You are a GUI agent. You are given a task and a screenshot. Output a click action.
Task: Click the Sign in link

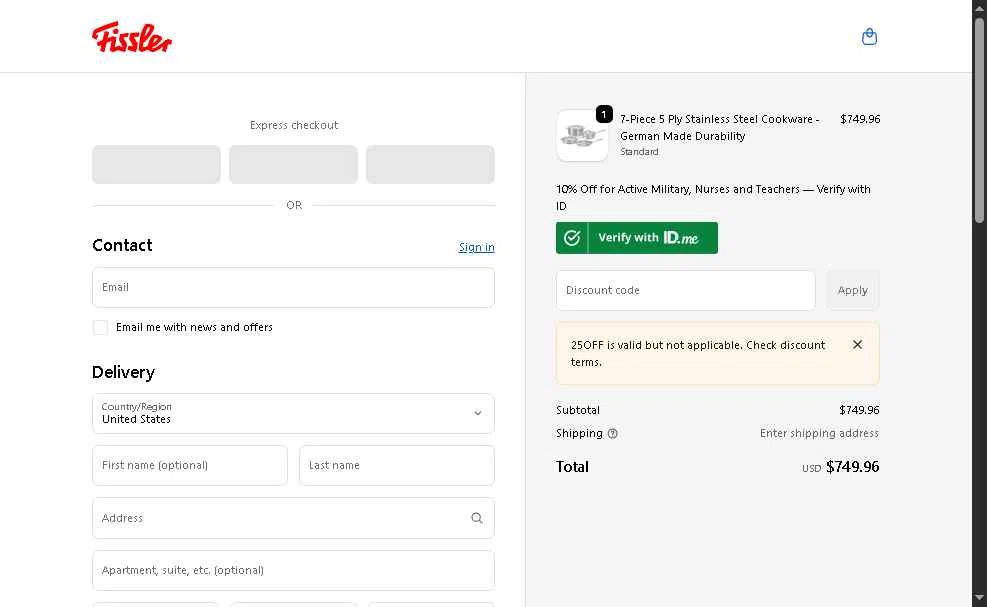(477, 247)
